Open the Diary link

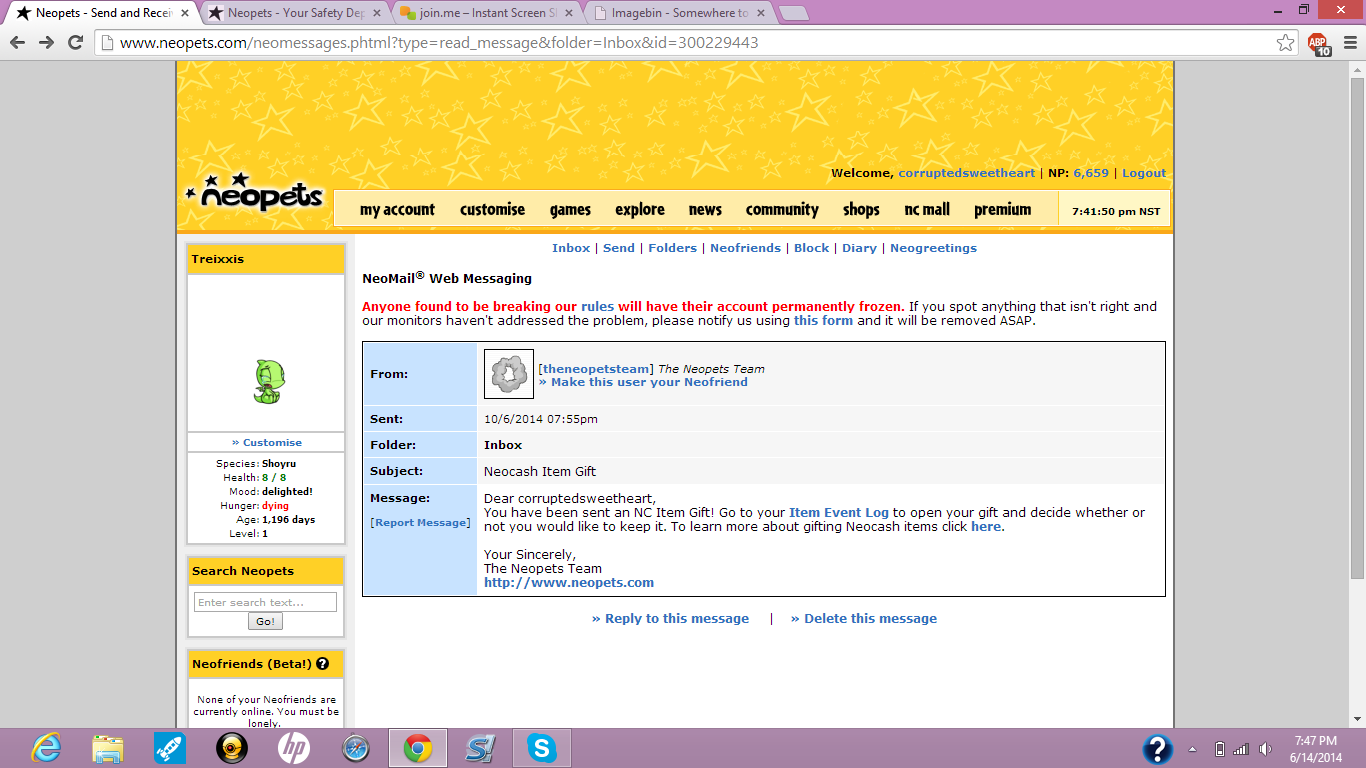pos(859,248)
